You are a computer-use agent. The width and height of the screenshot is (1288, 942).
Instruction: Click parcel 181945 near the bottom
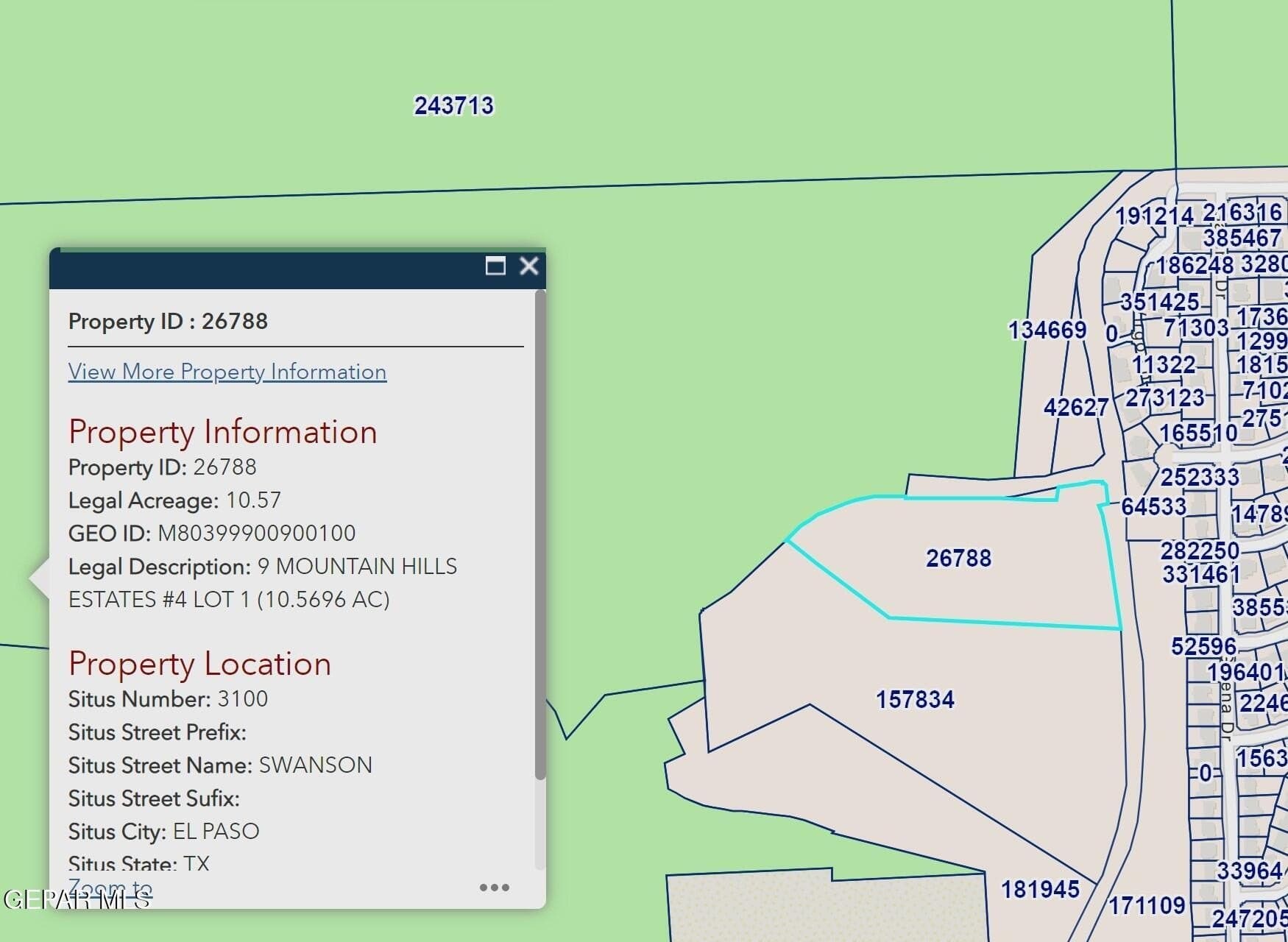[x=1040, y=889]
